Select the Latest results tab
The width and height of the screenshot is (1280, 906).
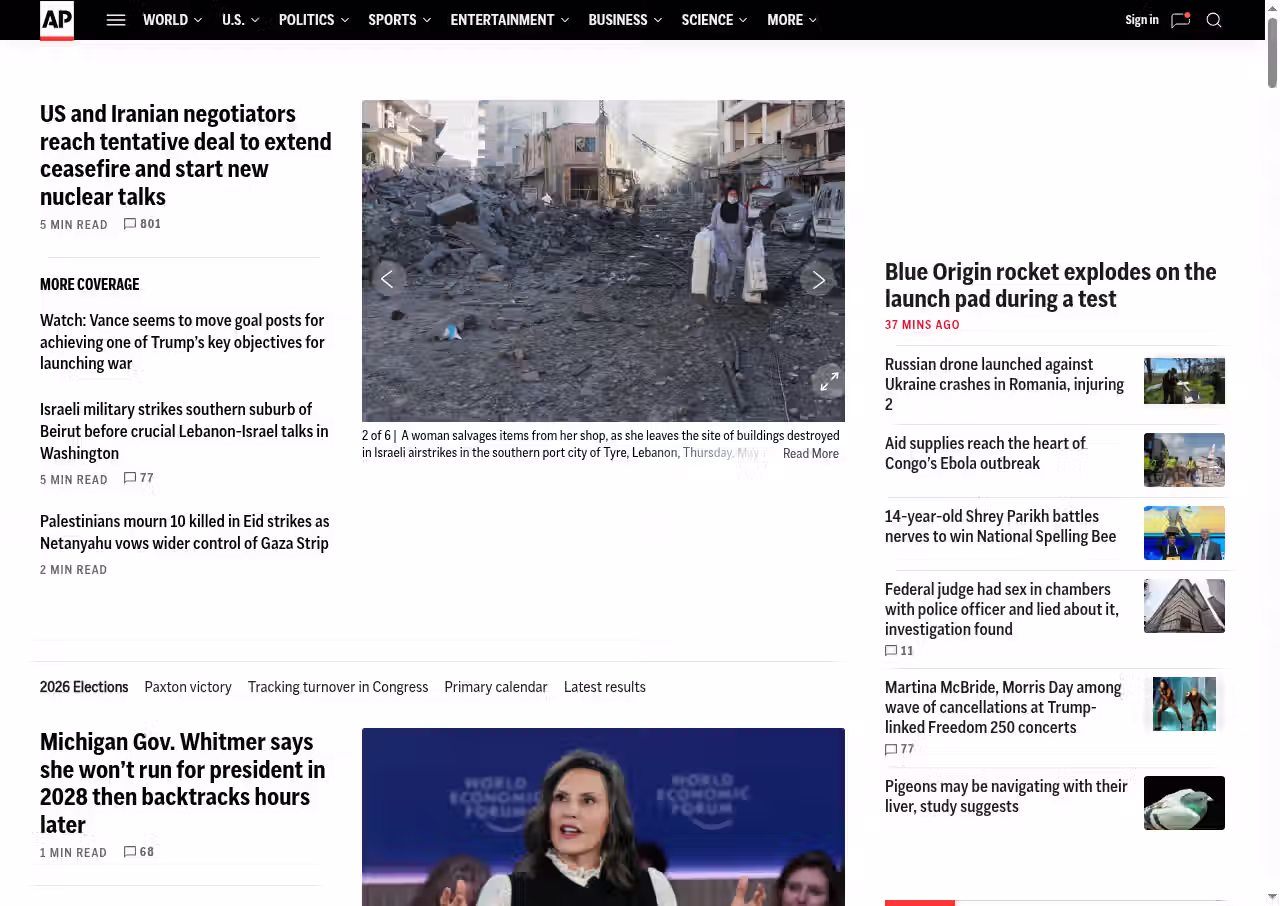point(605,687)
